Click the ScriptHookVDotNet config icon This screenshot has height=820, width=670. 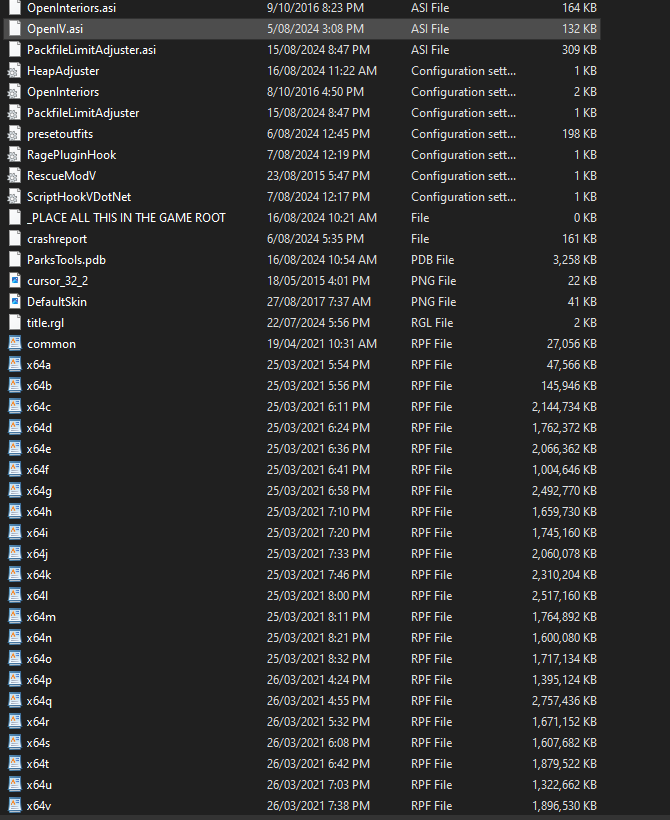pyautogui.click(x=15, y=197)
